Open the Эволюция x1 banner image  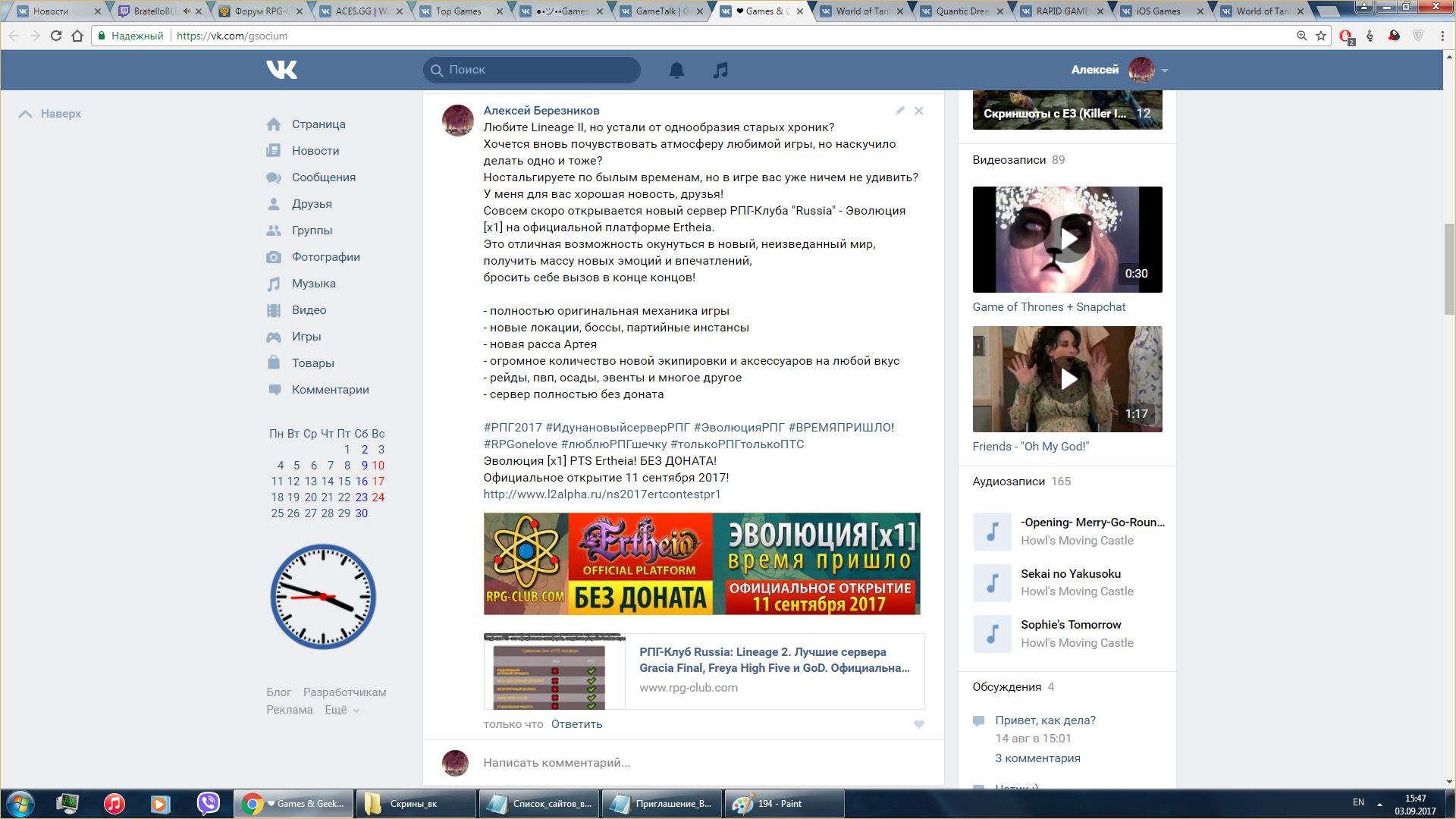[x=702, y=563]
